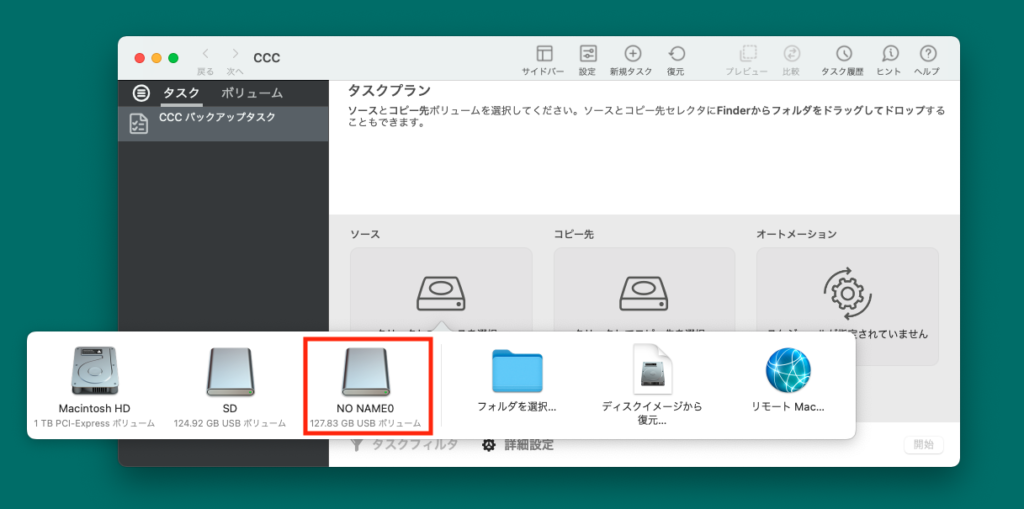Click the プレビュー toolbar icon
1024x509 pixels.
click(x=747, y=54)
